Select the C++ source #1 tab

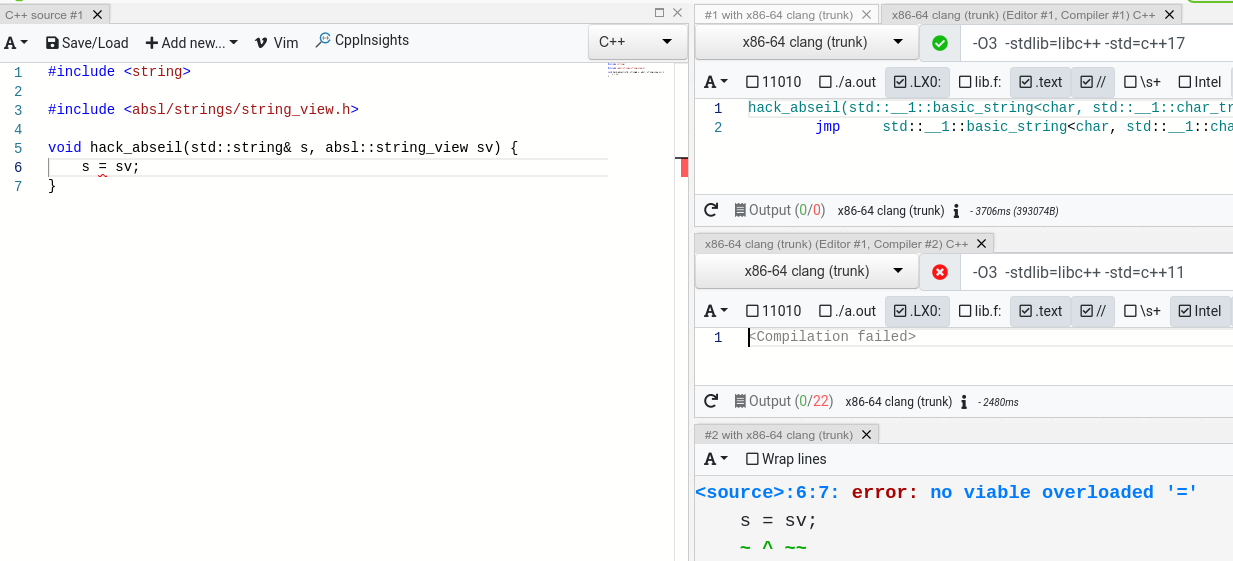click(44, 15)
